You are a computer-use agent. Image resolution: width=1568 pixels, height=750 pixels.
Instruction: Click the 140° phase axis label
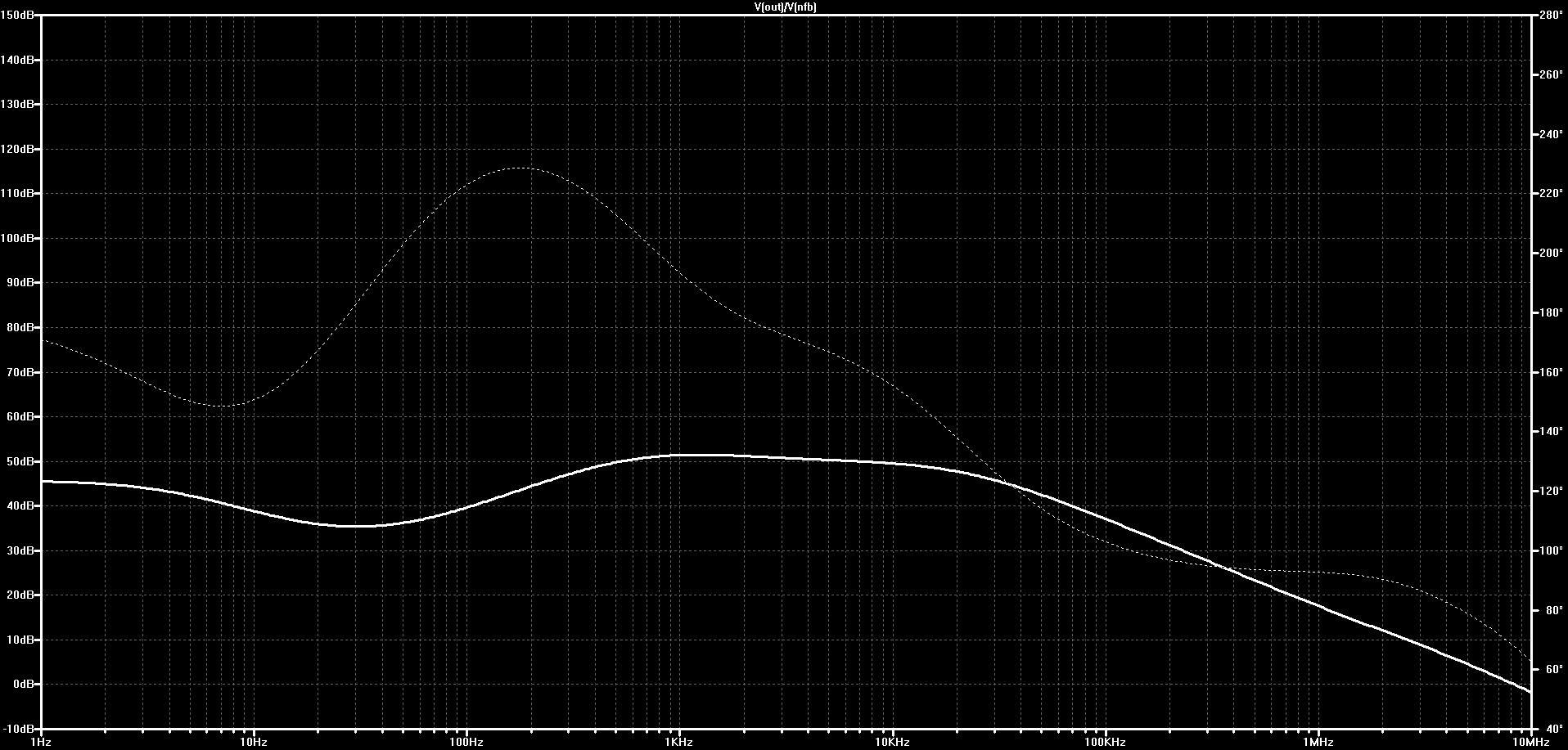pyautogui.click(x=1551, y=431)
